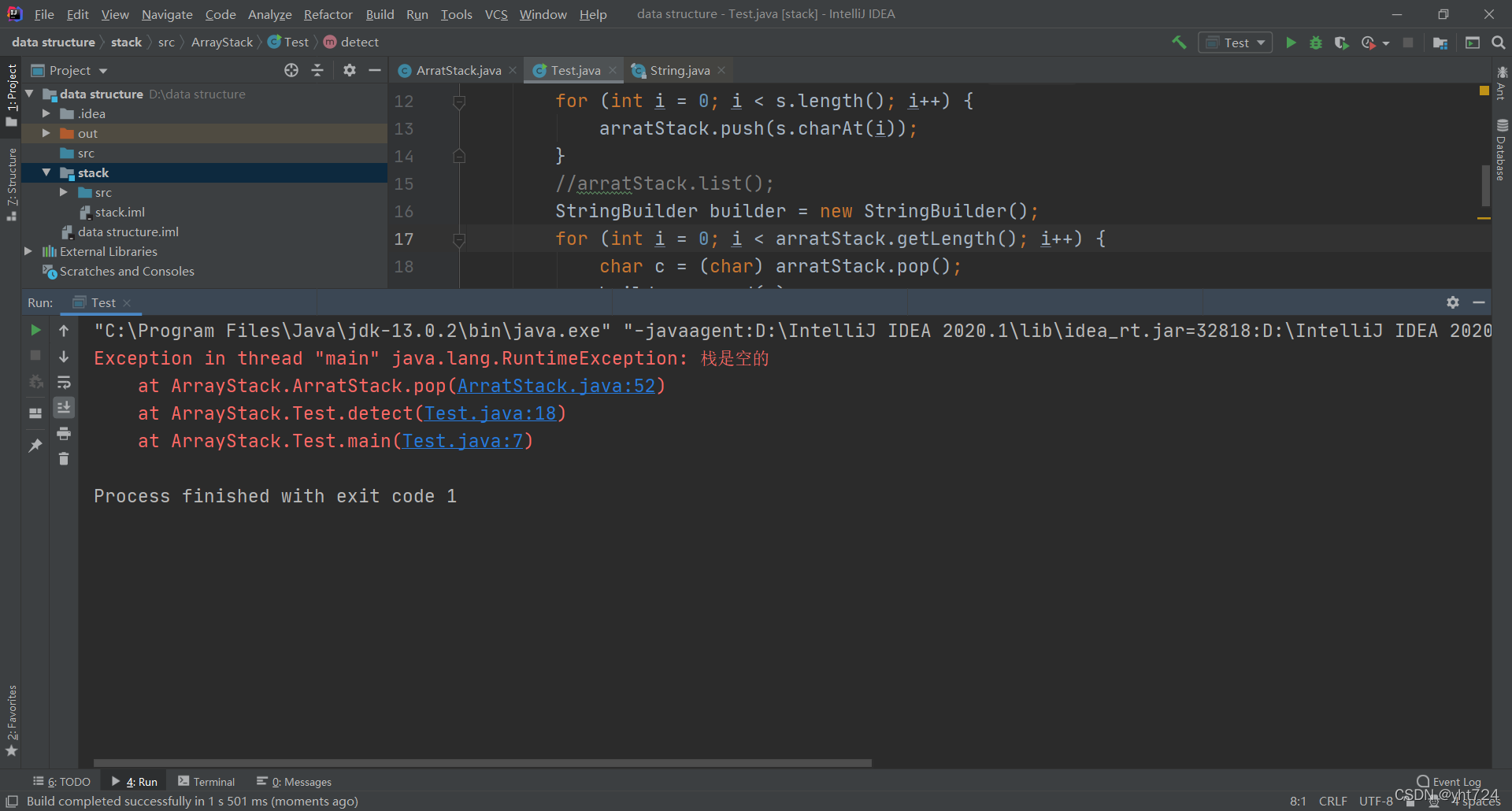Rerun Test in Run panel
1512x811 pixels.
coord(35,330)
